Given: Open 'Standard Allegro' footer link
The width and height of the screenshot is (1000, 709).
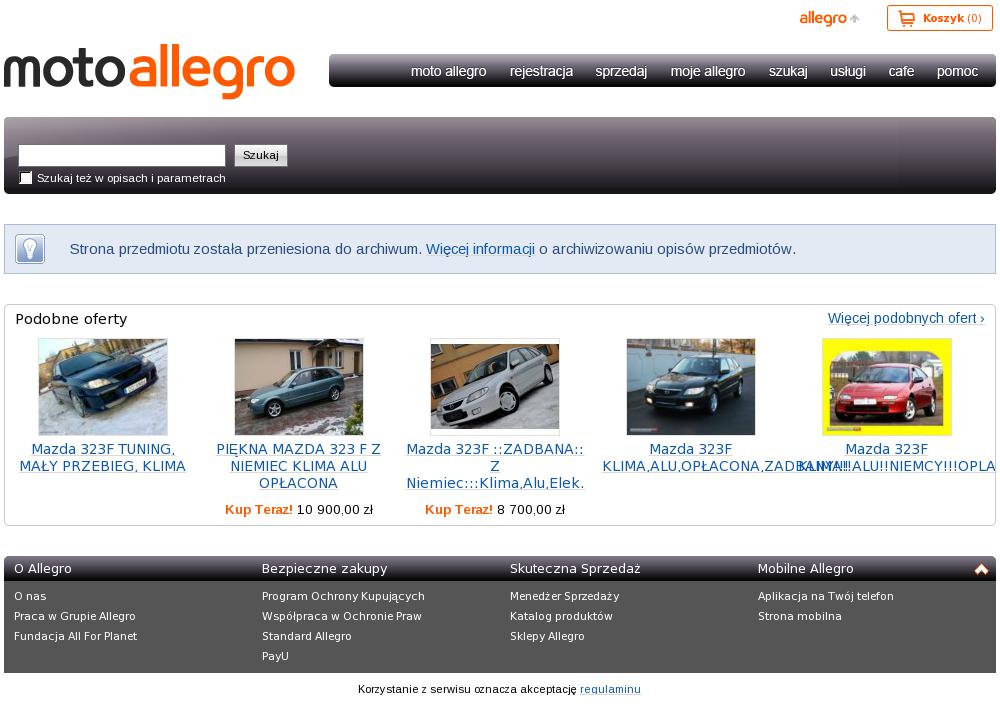Looking at the screenshot, I should pos(307,636).
